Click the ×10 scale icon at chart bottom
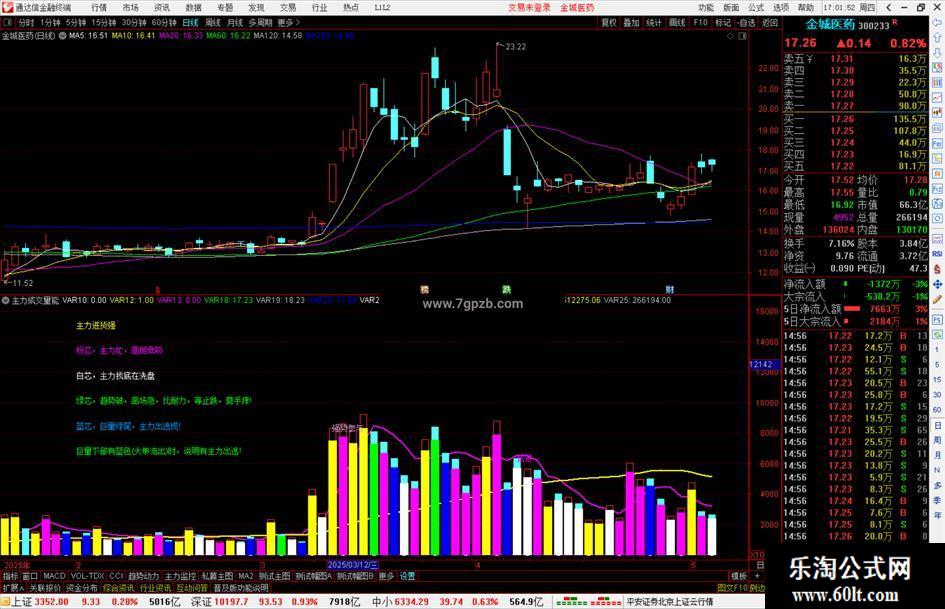Viewport: 945px width, 609px height. pos(756,554)
